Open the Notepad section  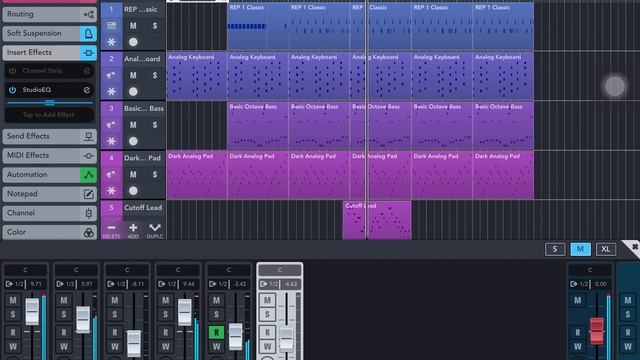pos(49,194)
